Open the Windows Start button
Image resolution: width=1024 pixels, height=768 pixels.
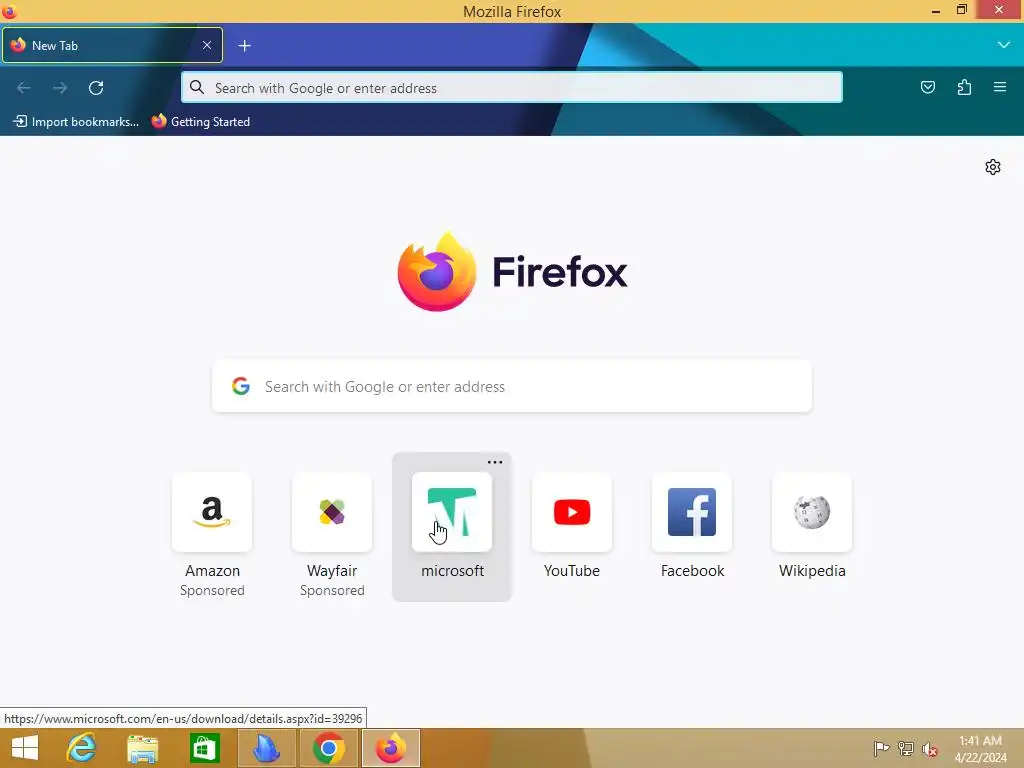point(25,748)
